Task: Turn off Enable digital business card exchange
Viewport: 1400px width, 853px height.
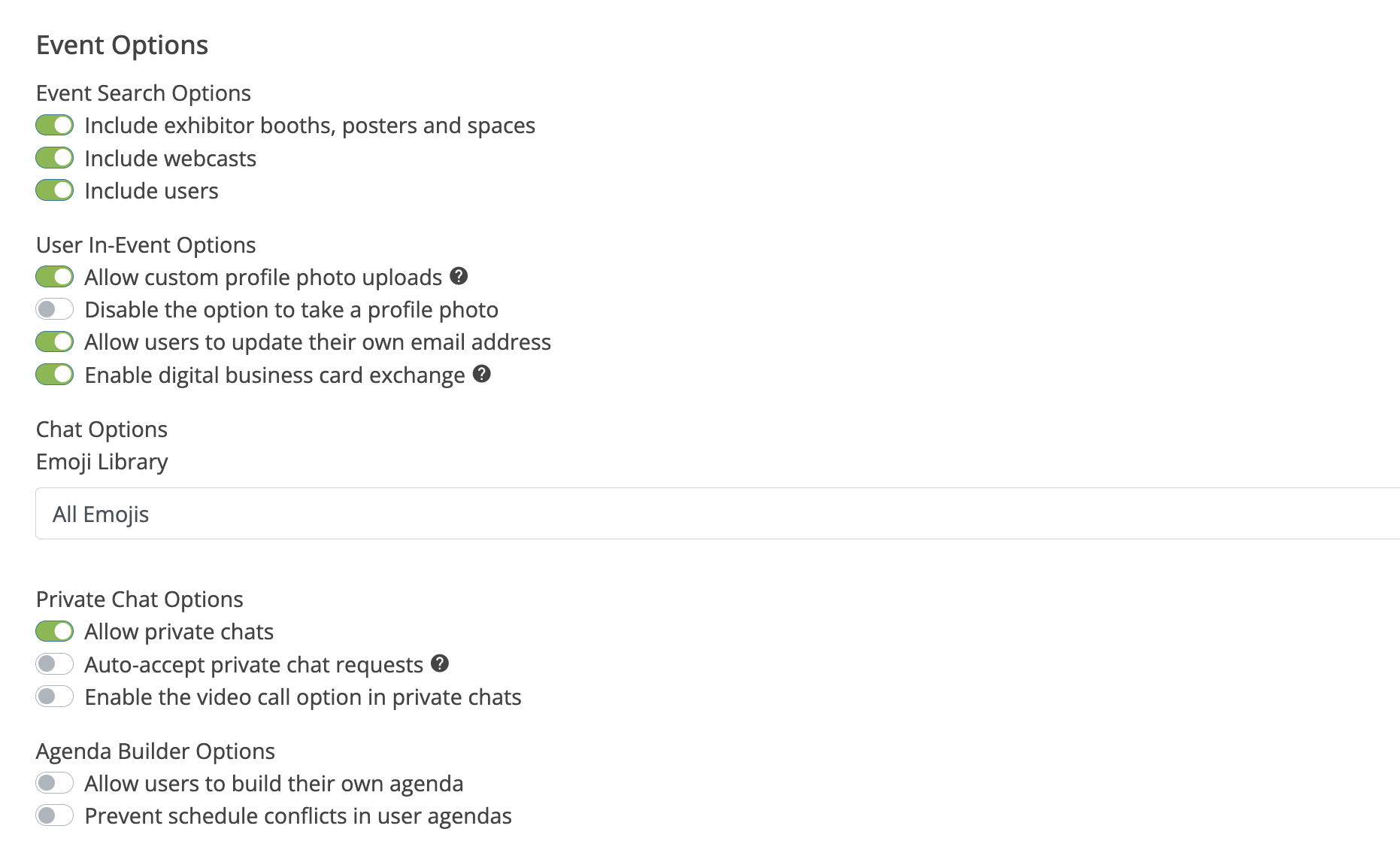Action: tap(55, 375)
